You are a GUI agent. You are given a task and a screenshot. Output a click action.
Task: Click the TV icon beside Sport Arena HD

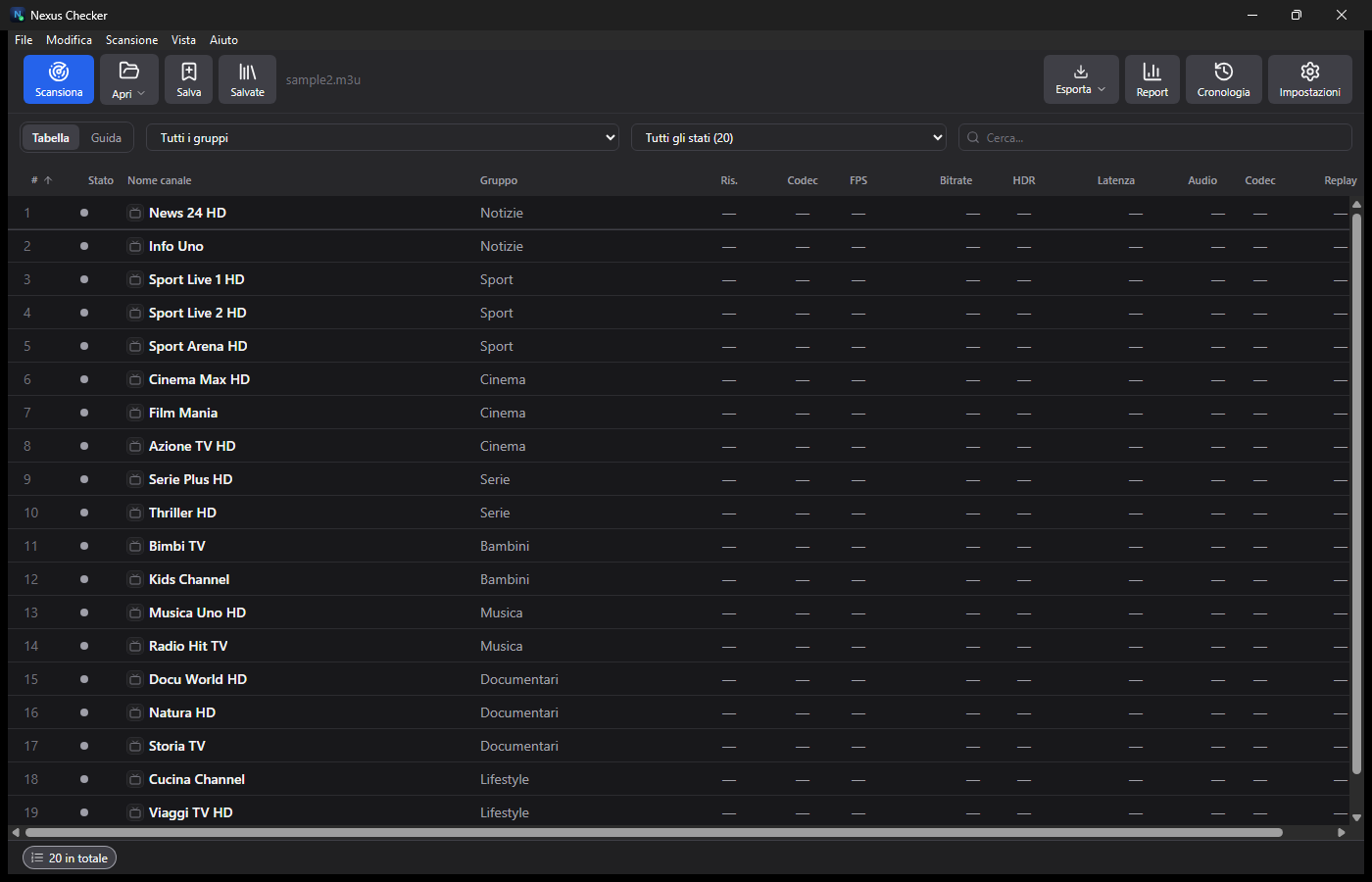pyautogui.click(x=135, y=346)
